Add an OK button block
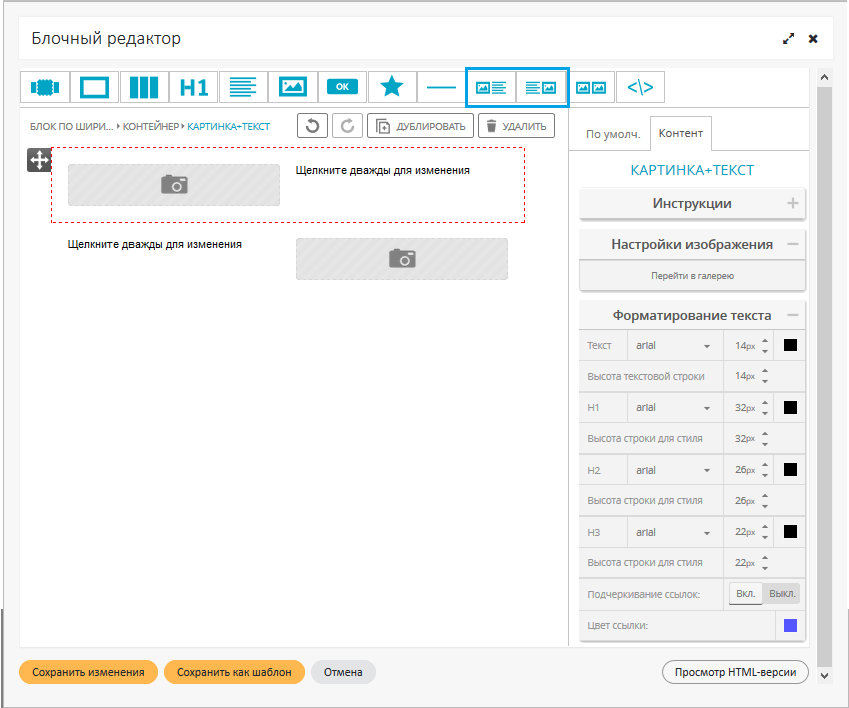The image size is (849, 708). pos(342,87)
